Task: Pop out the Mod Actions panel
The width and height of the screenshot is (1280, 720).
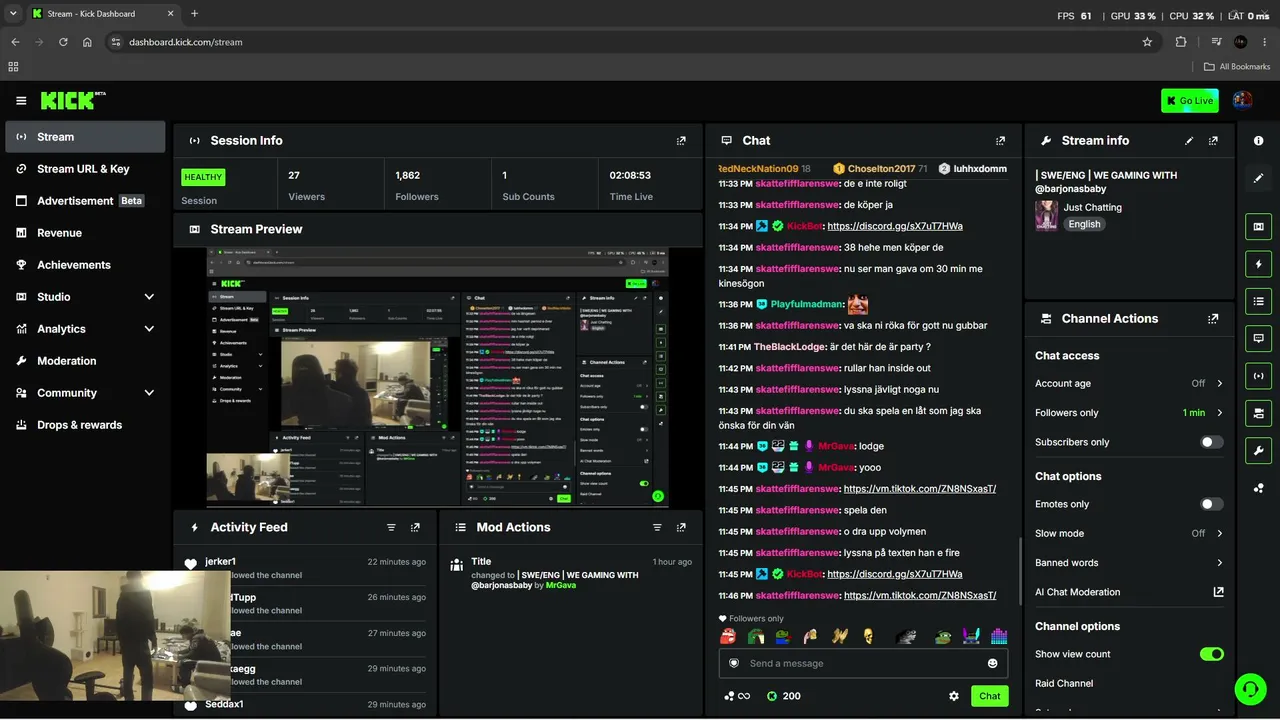Action: (x=681, y=527)
